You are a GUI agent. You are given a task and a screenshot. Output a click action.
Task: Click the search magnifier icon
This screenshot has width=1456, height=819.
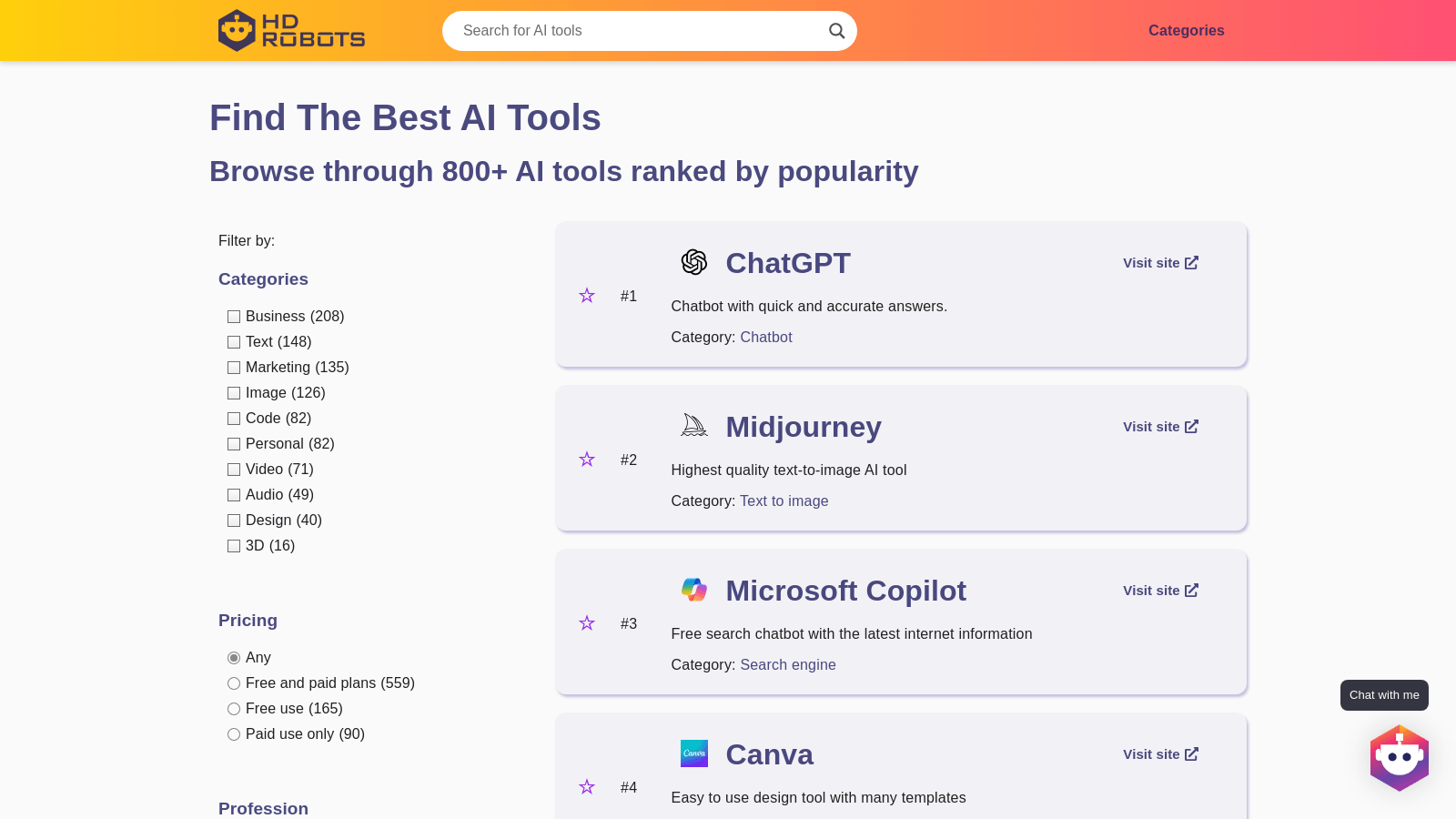tap(836, 31)
